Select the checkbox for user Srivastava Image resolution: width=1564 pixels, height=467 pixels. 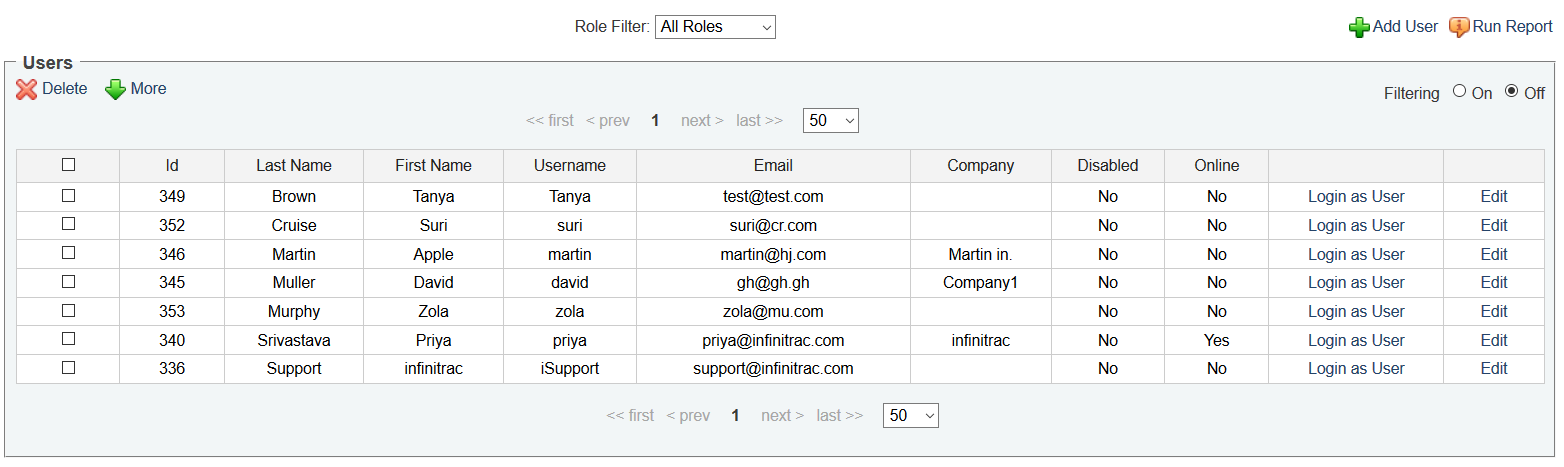pyautogui.click(x=68, y=339)
